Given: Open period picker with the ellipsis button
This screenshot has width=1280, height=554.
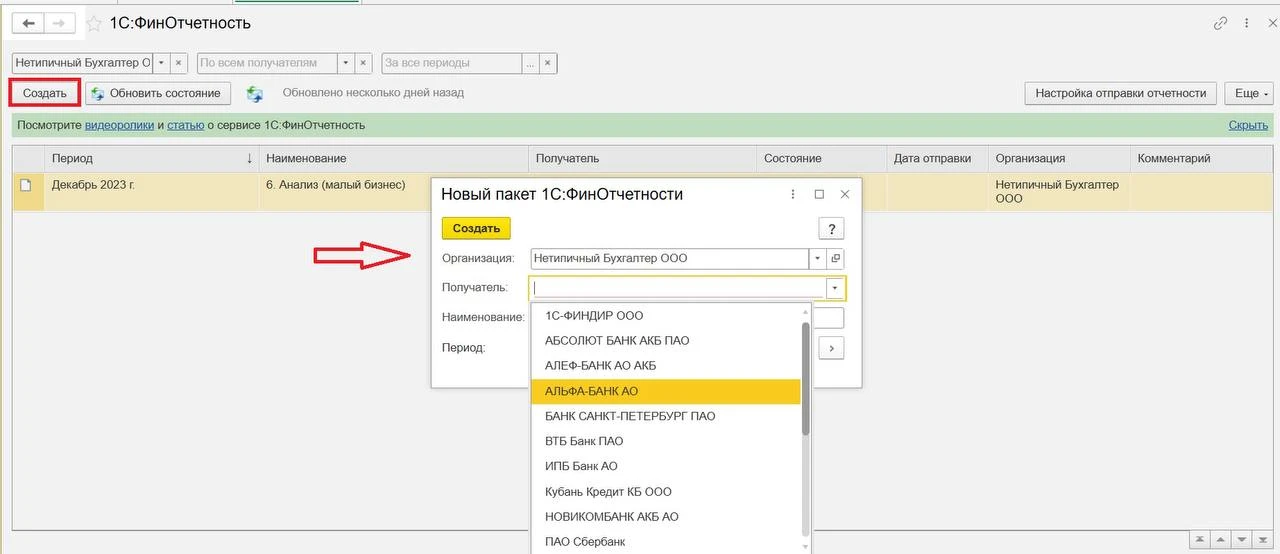Looking at the screenshot, I should [531, 63].
